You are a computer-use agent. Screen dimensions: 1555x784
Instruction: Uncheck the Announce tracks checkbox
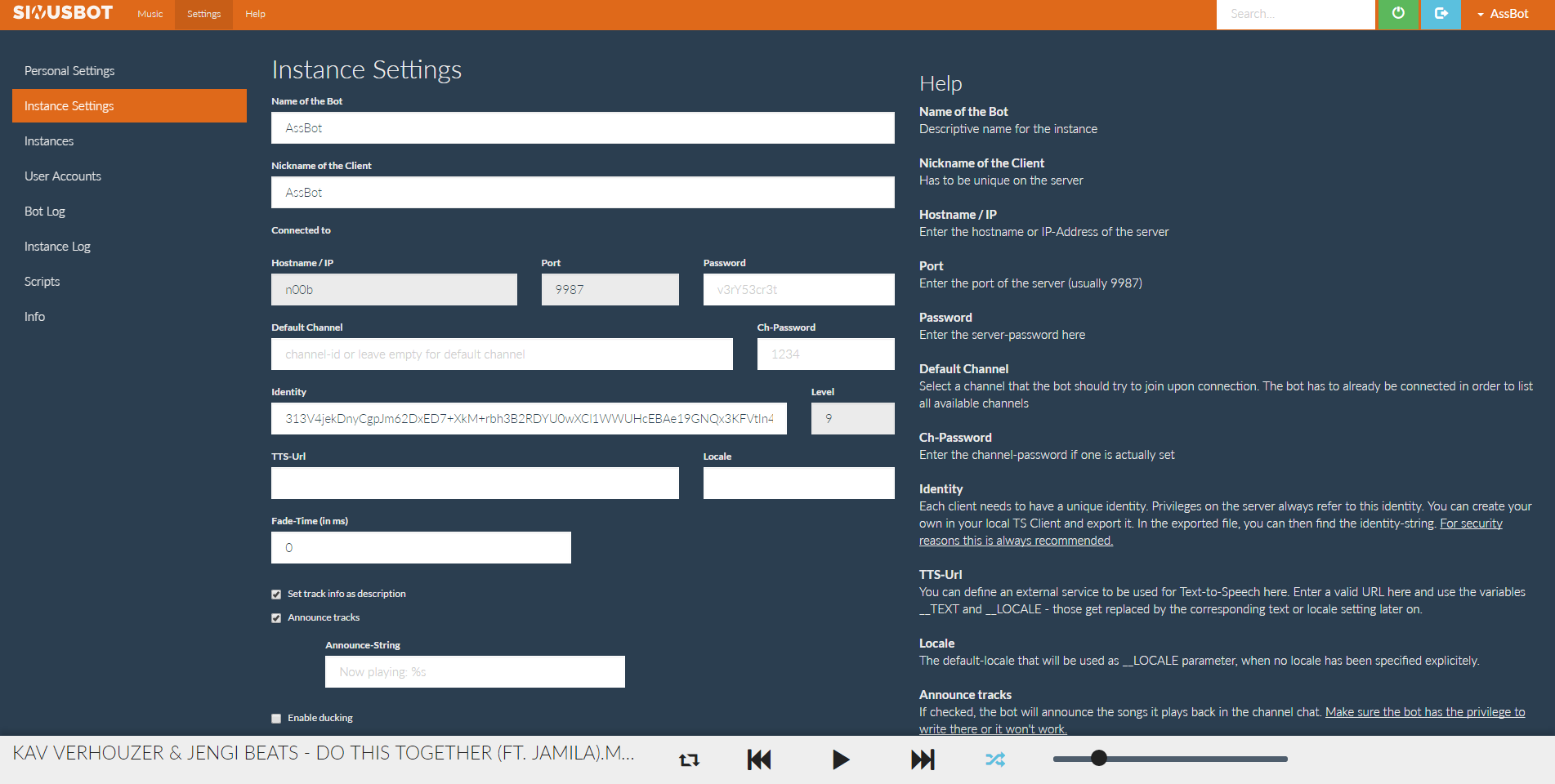(276, 618)
